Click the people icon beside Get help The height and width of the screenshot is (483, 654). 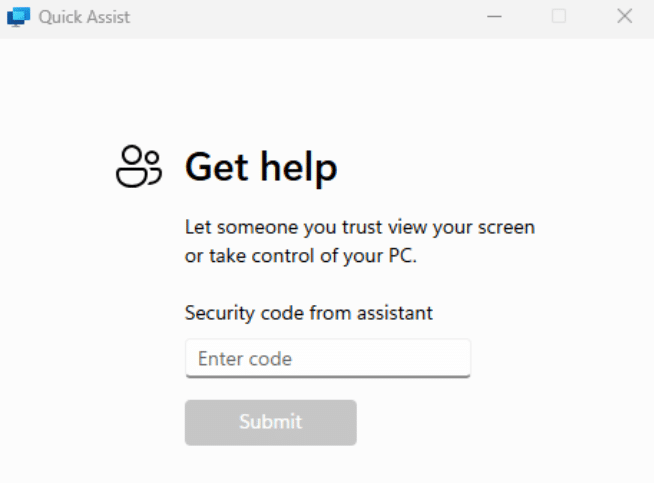tap(138, 166)
